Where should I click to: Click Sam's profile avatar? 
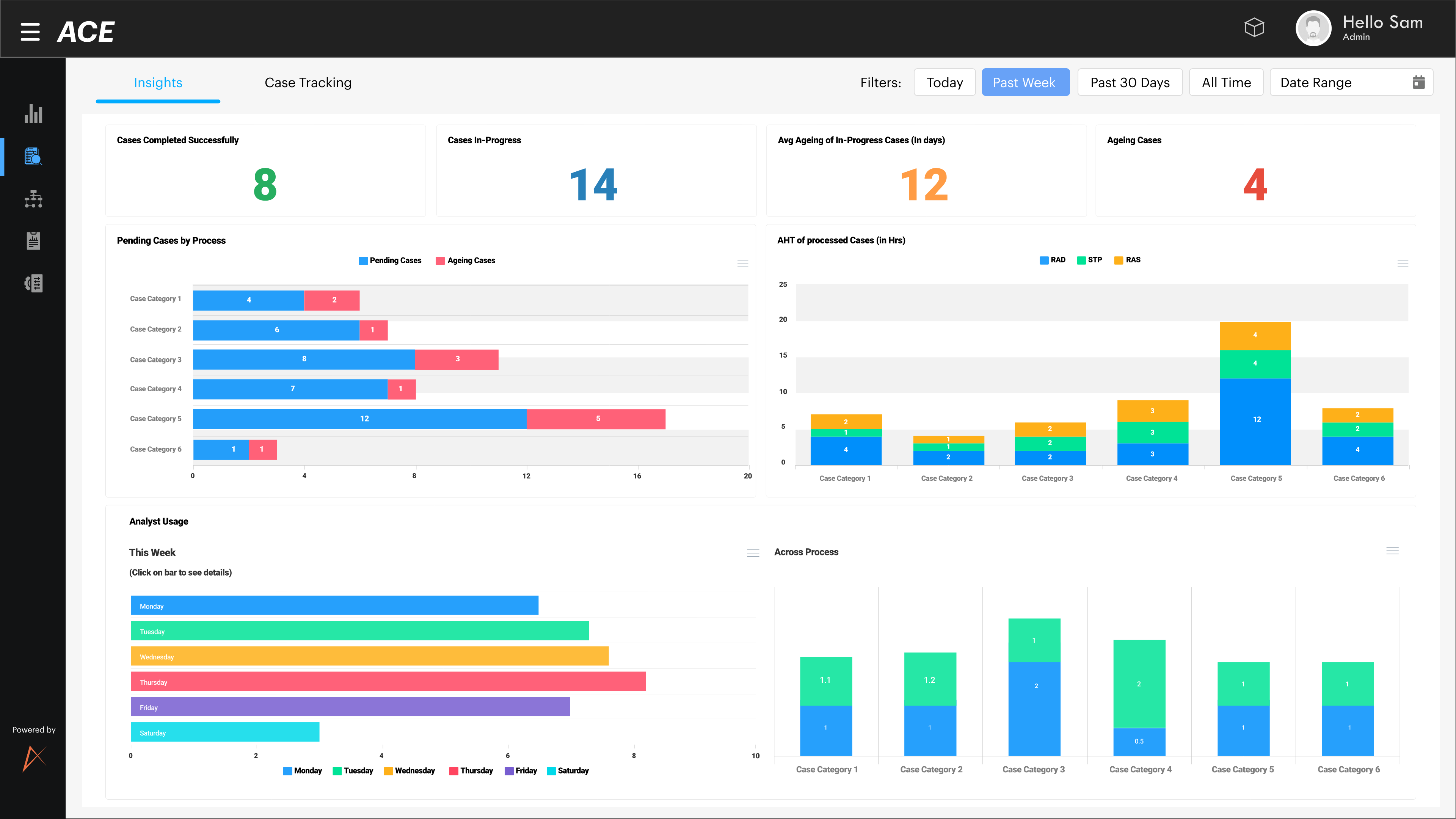[1313, 29]
